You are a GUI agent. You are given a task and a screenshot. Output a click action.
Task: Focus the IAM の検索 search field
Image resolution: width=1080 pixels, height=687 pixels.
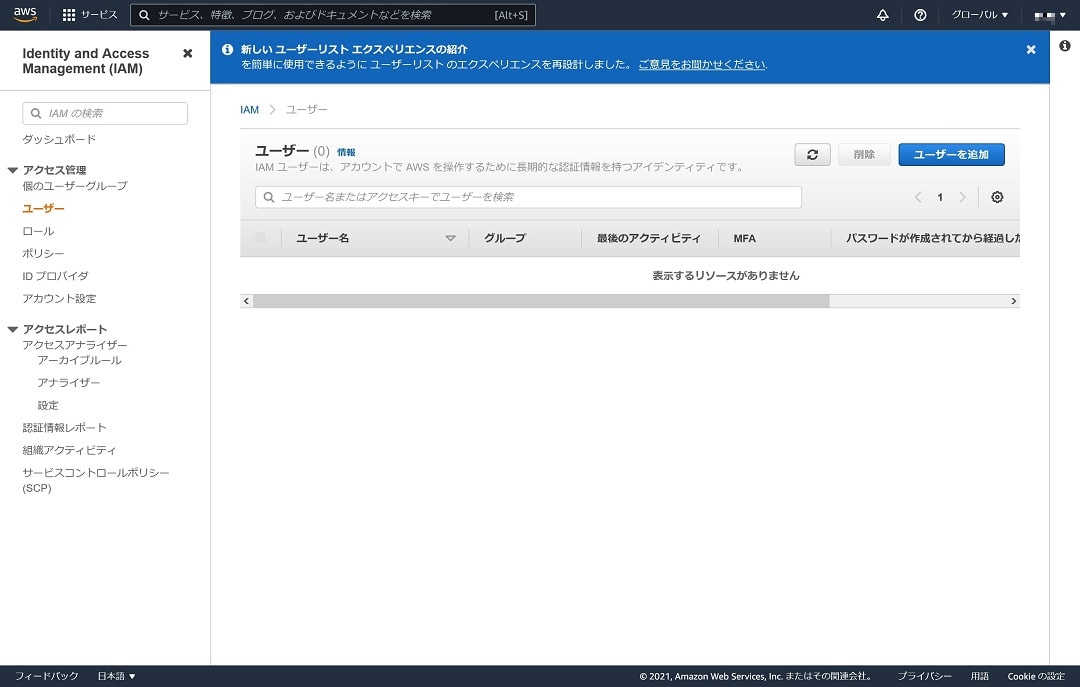click(x=105, y=113)
